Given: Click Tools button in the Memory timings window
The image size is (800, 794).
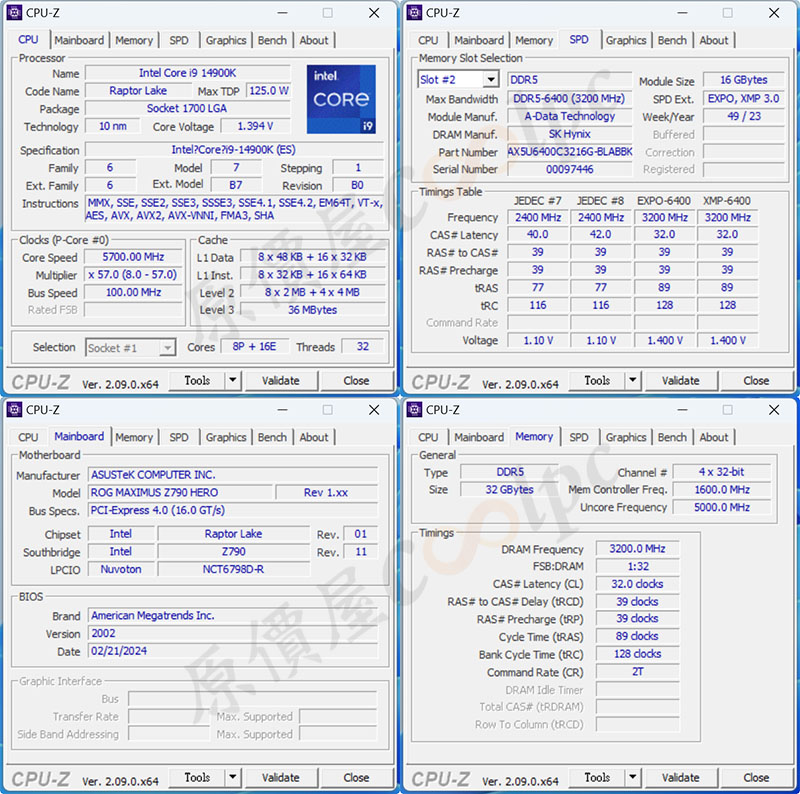Looking at the screenshot, I should tap(597, 777).
